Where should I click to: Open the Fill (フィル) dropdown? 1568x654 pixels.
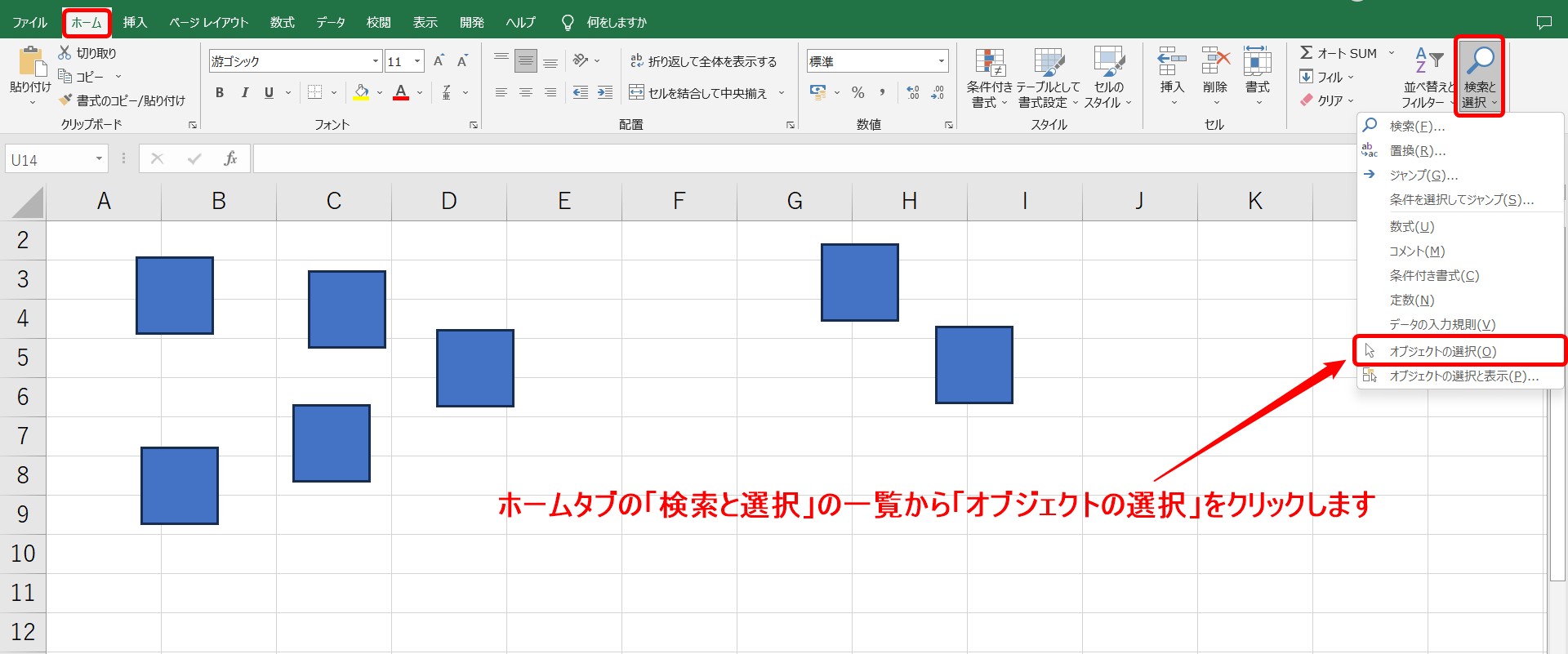pos(1327,77)
